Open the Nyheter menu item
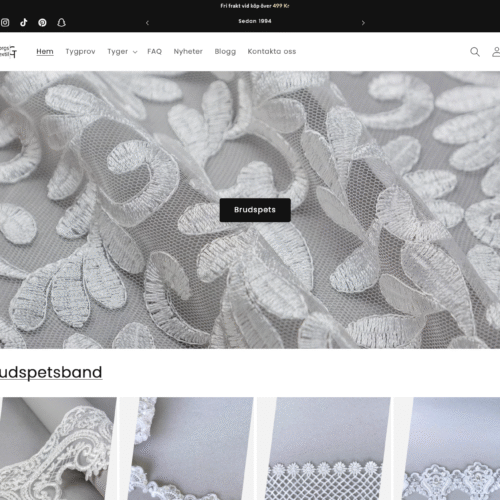500x500 pixels. pyautogui.click(x=188, y=52)
